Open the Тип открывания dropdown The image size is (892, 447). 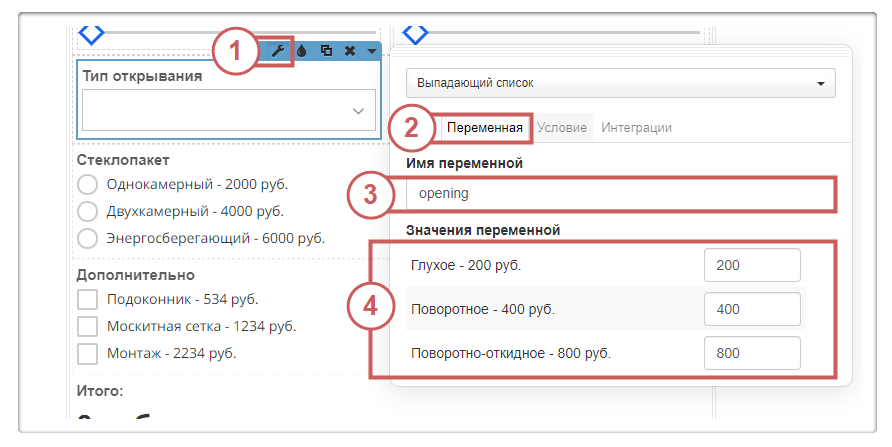(228, 111)
